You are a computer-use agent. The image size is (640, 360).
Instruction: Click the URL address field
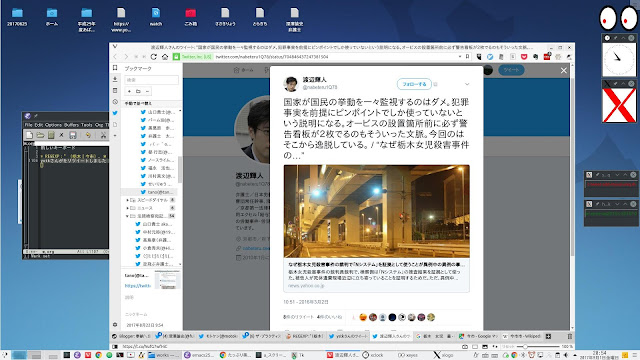tap(335, 57)
